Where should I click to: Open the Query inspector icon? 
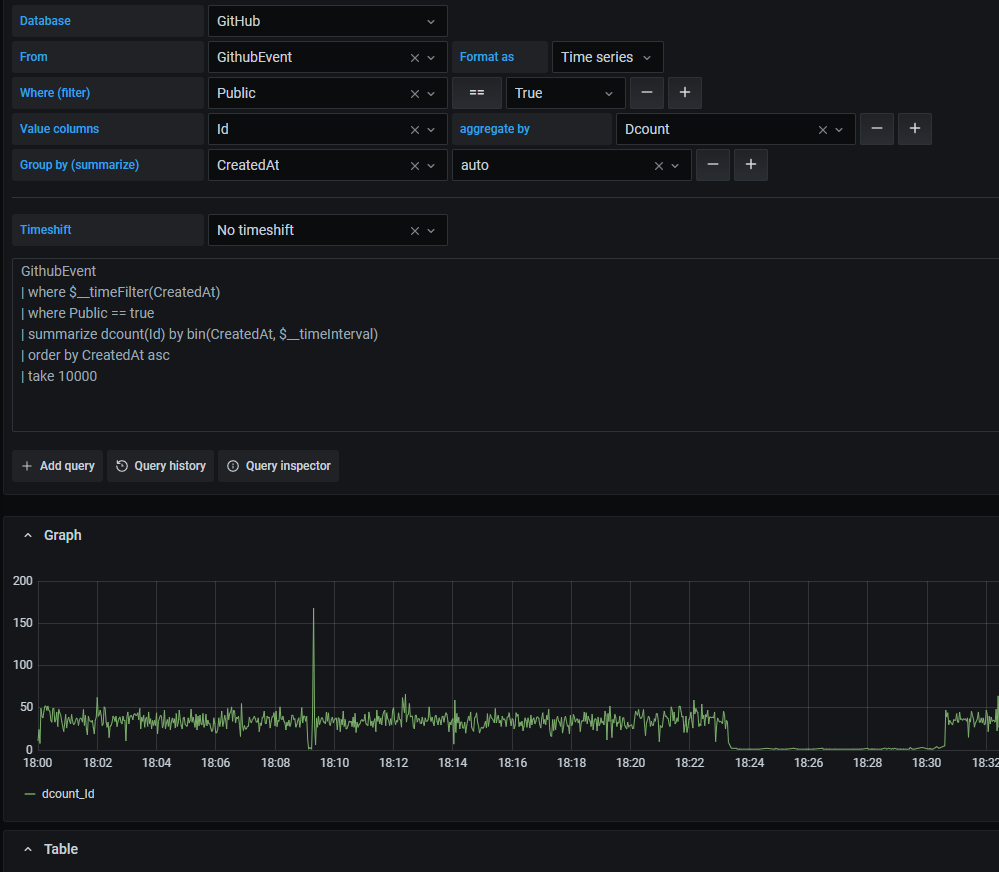[x=233, y=466]
